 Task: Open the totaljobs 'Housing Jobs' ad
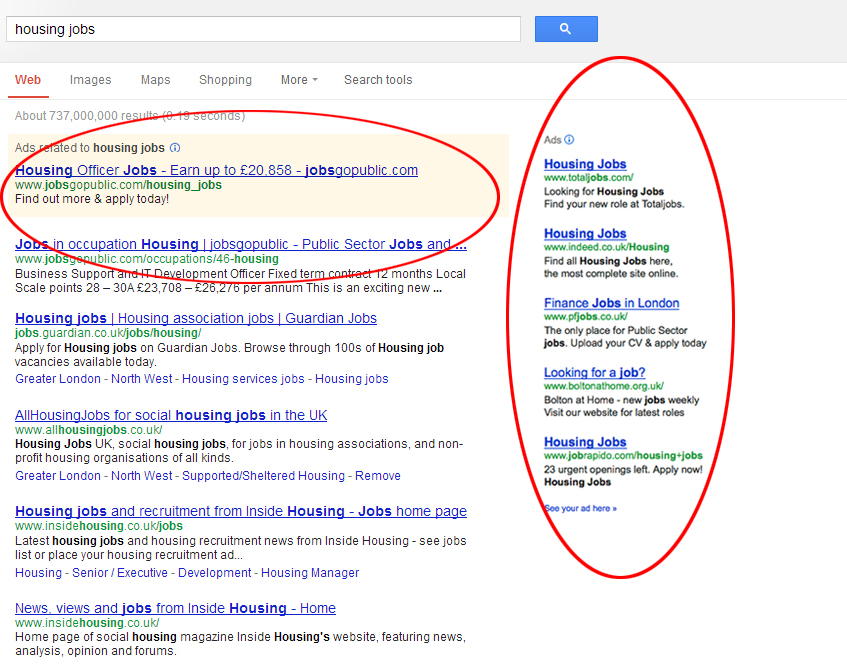tap(585, 164)
